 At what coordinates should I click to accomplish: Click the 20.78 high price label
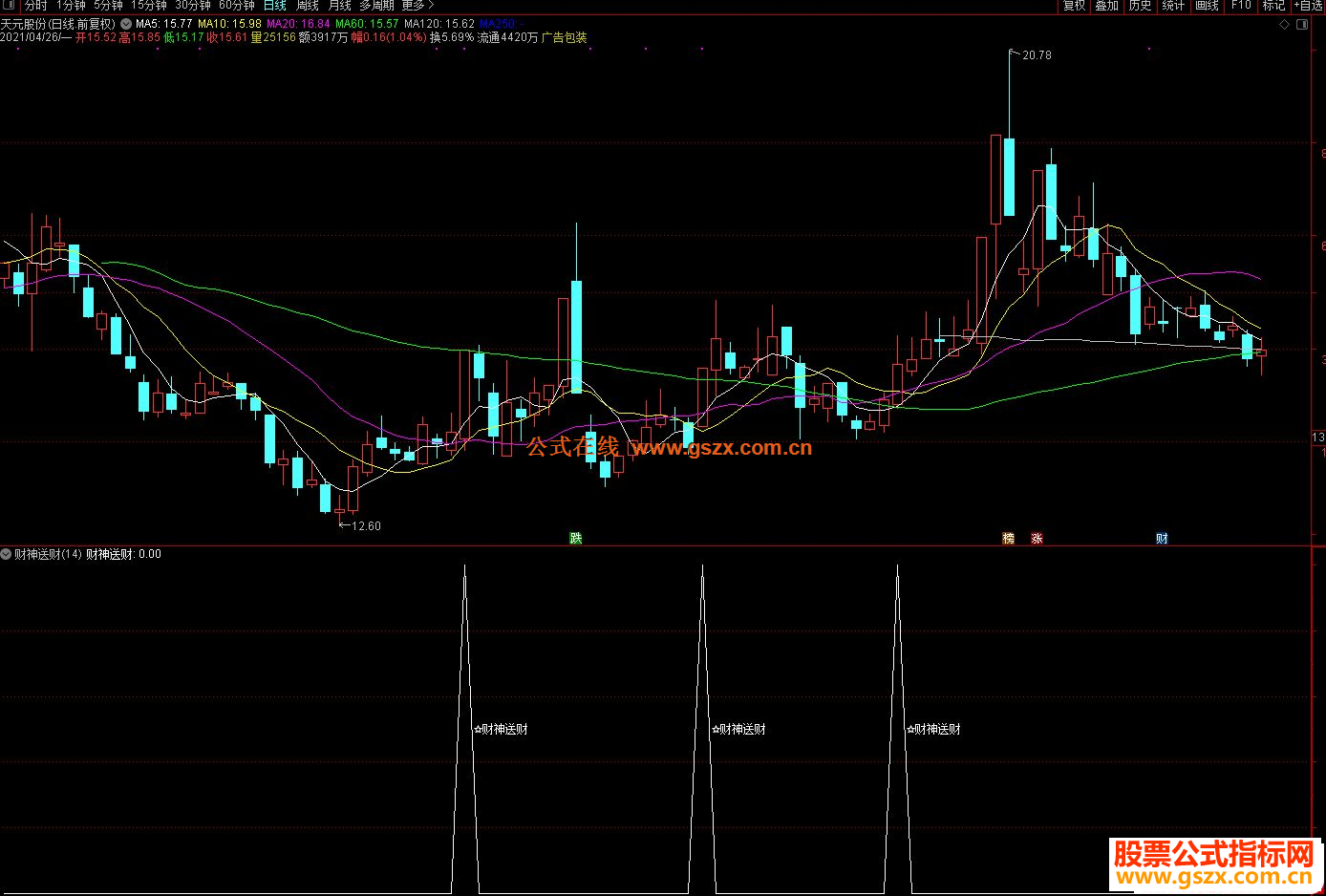coord(1037,55)
